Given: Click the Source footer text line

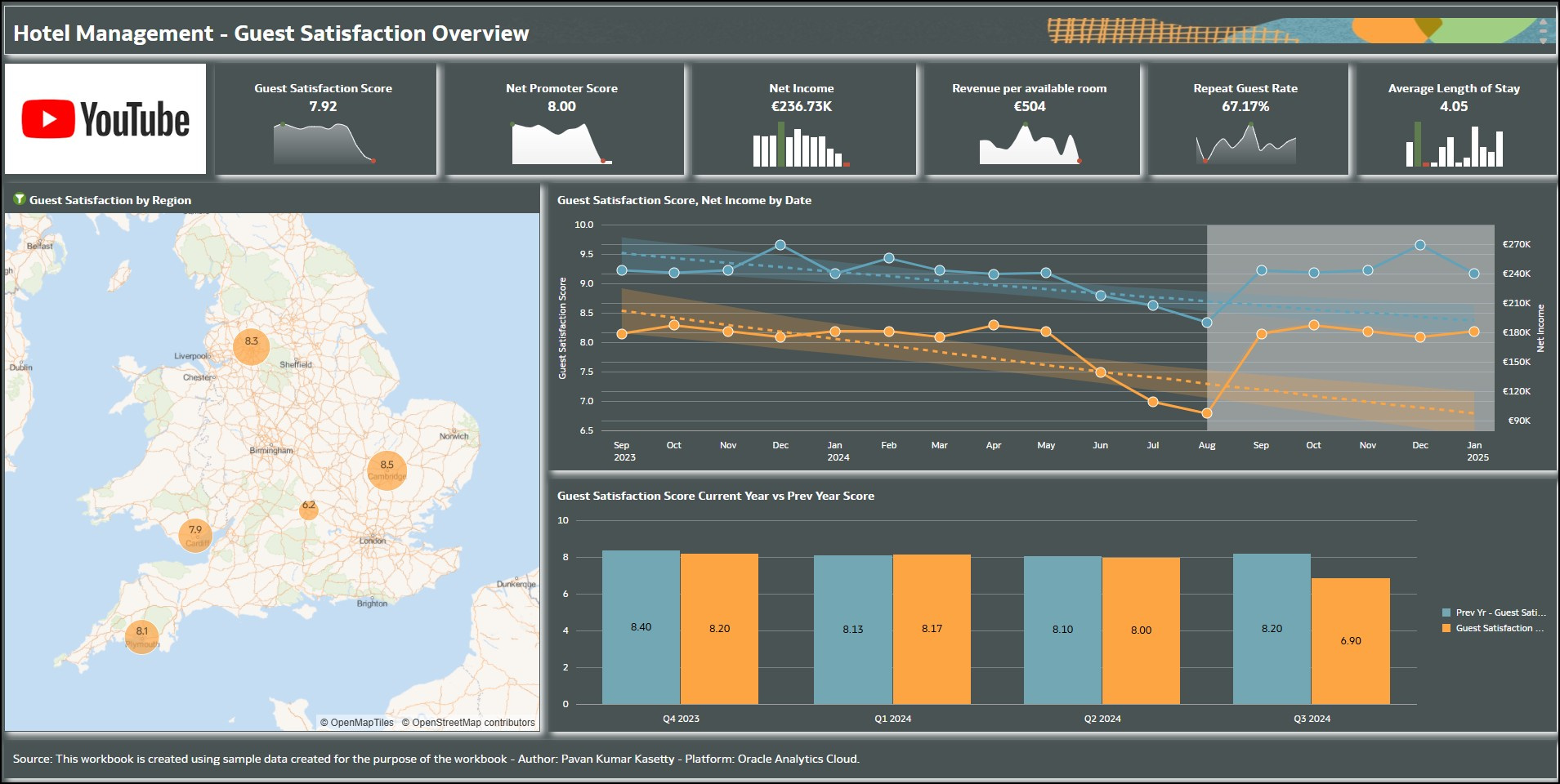Looking at the screenshot, I should 436,759.
